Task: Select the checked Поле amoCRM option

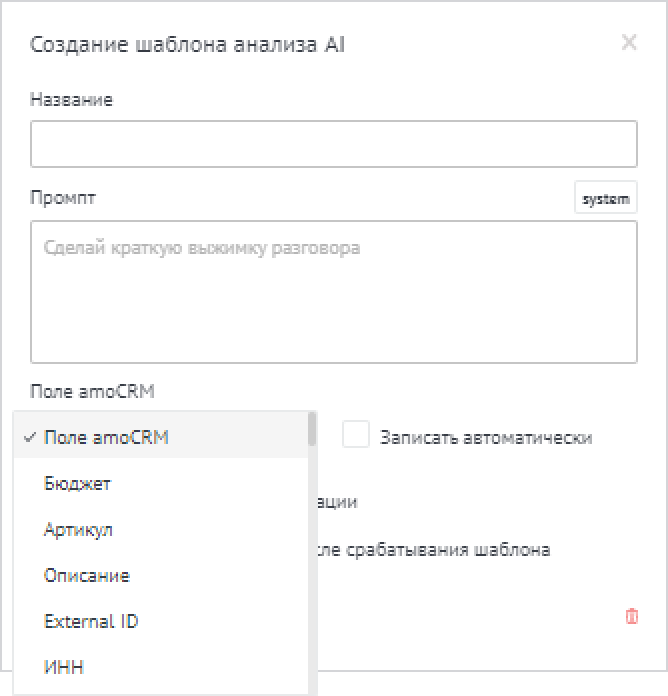Action: pyautogui.click(x=106, y=437)
